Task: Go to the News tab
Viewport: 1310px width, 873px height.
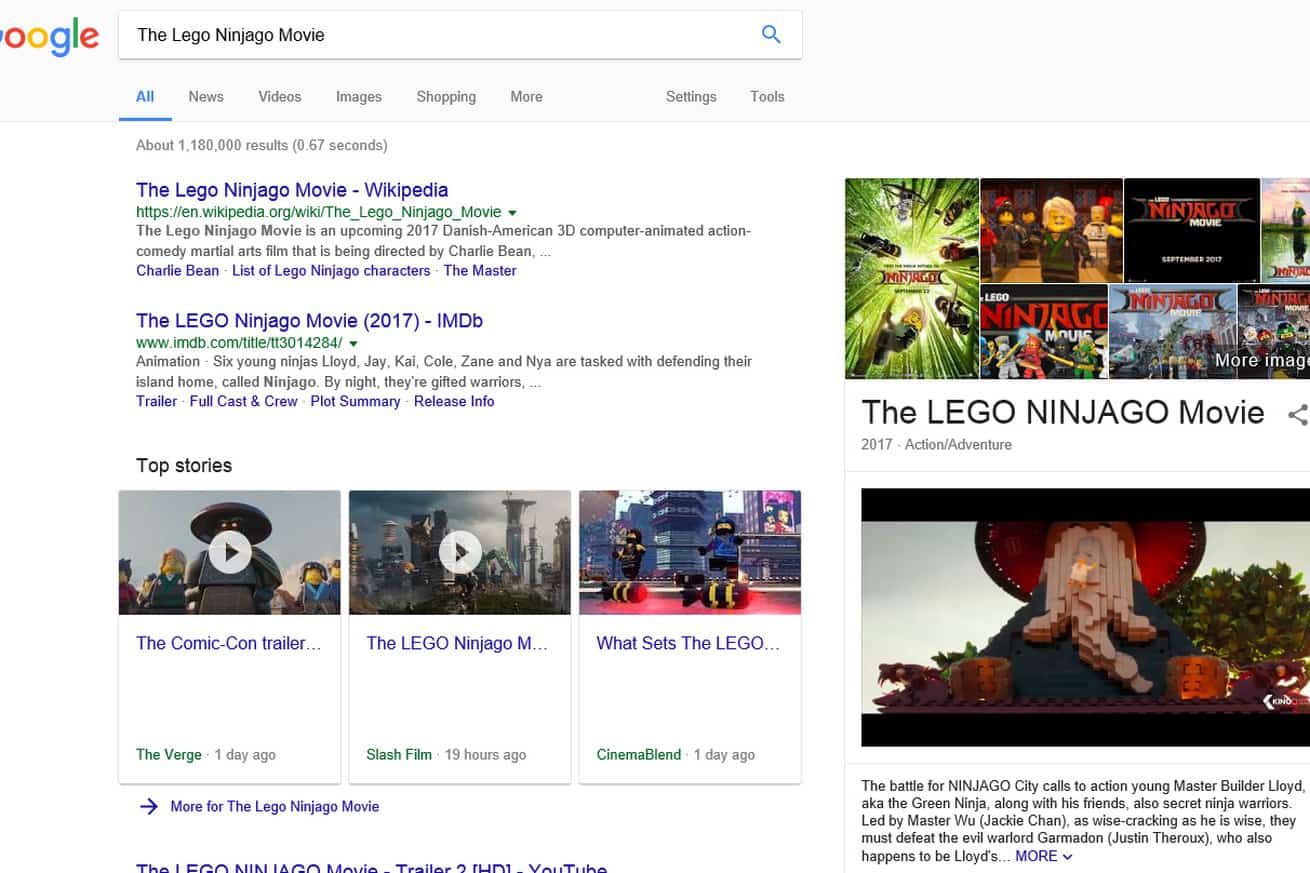Action: click(x=205, y=97)
